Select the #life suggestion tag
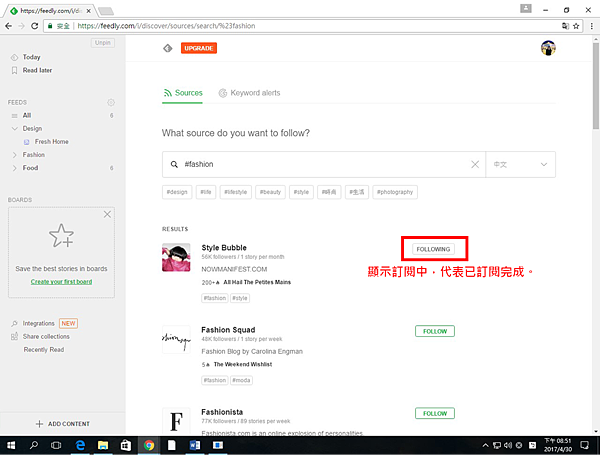Image resolution: width=600 pixels, height=458 pixels. tap(206, 192)
